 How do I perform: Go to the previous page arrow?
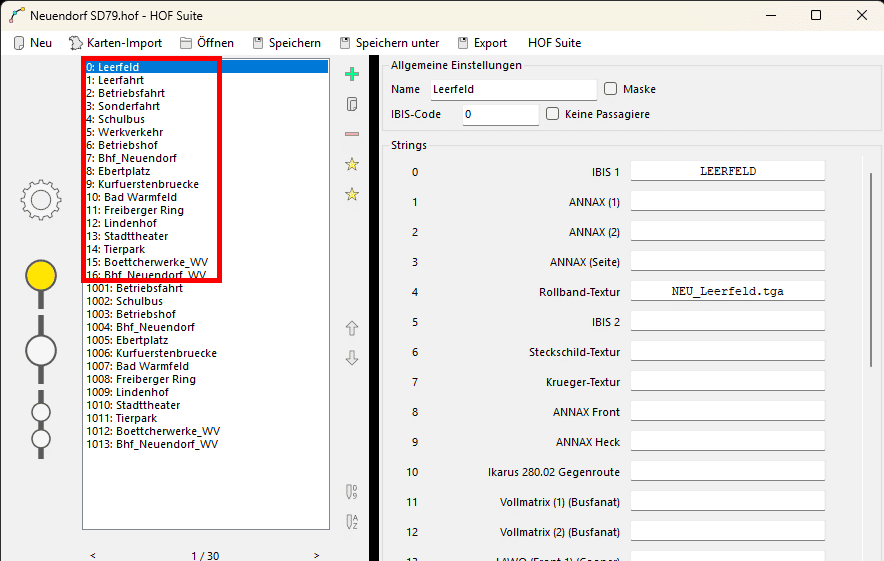(93, 555)
